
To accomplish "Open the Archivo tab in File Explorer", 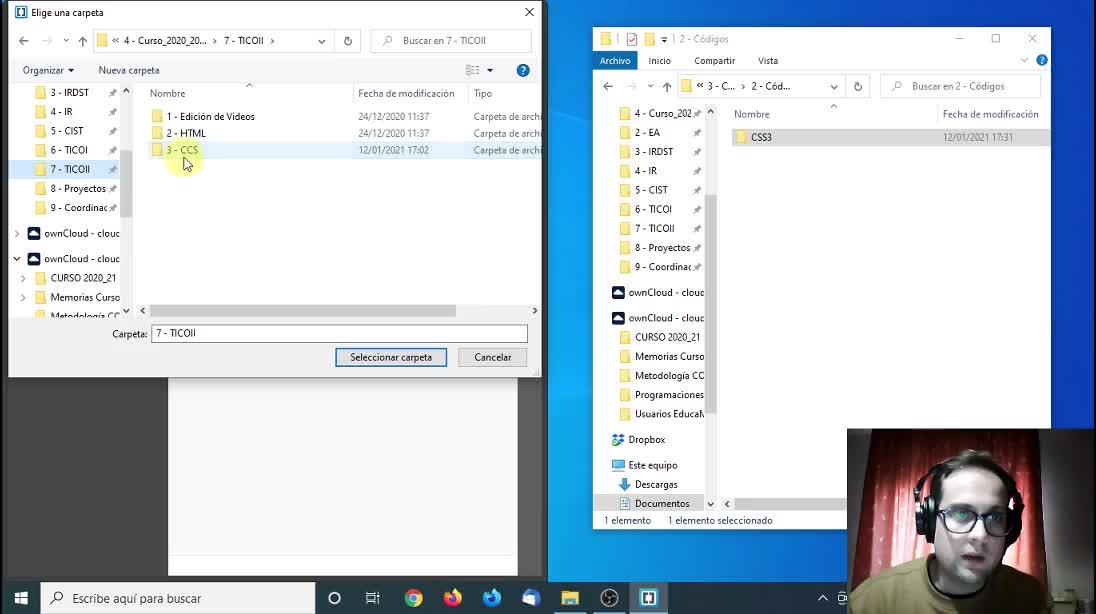I will (615, 61).
